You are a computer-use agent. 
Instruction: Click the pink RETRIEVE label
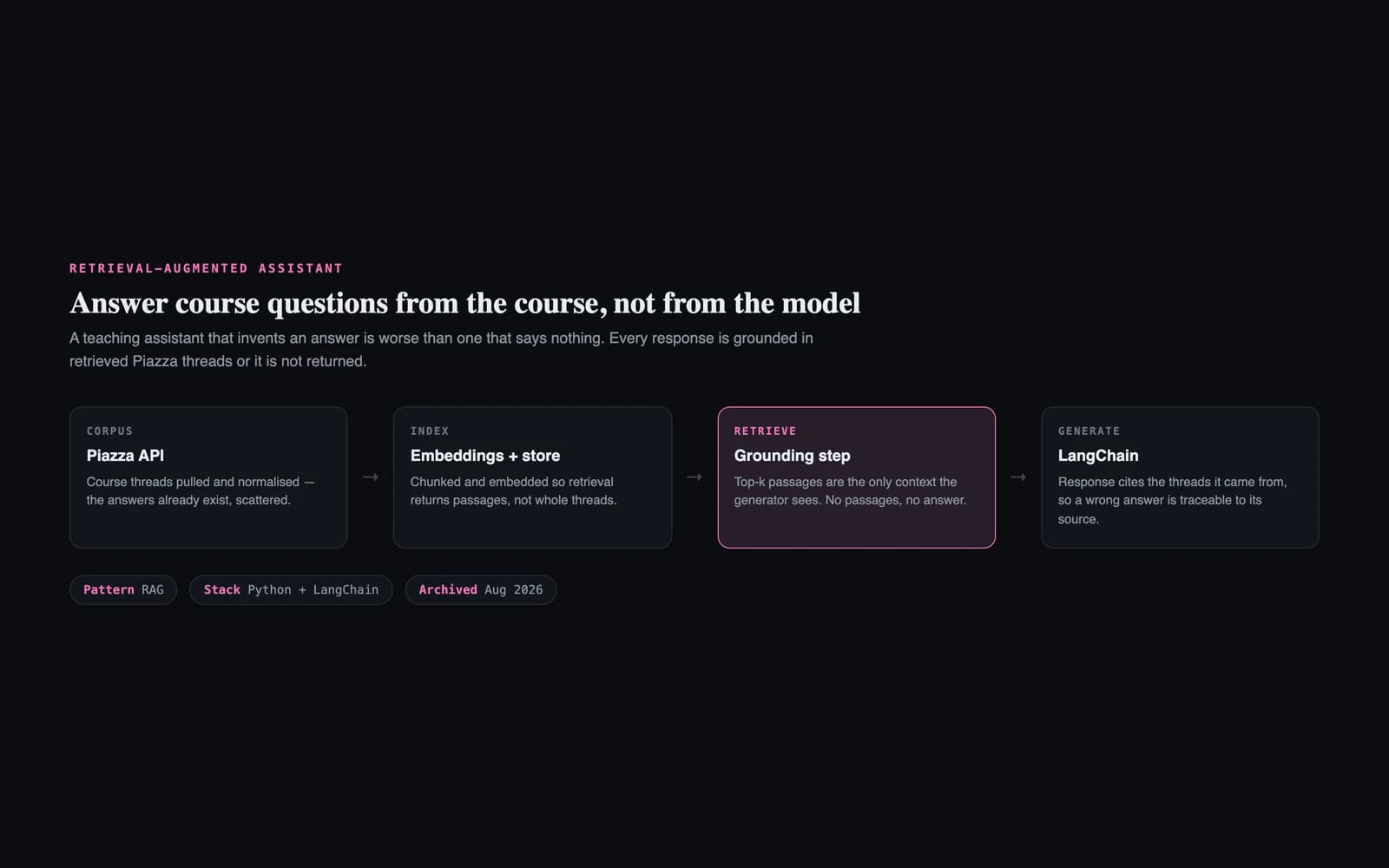(x=765, y=431)
